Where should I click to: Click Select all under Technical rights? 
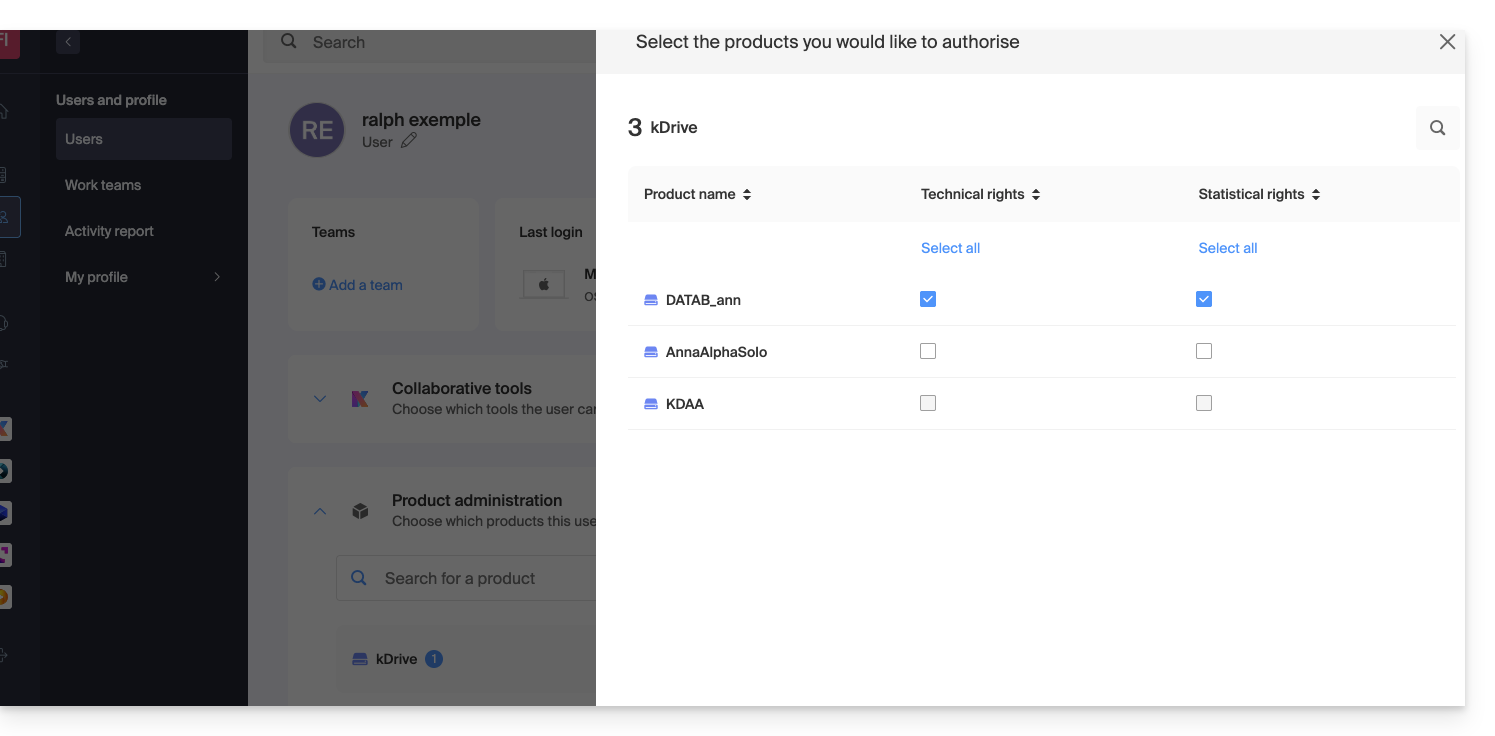[x=950, y=248]
